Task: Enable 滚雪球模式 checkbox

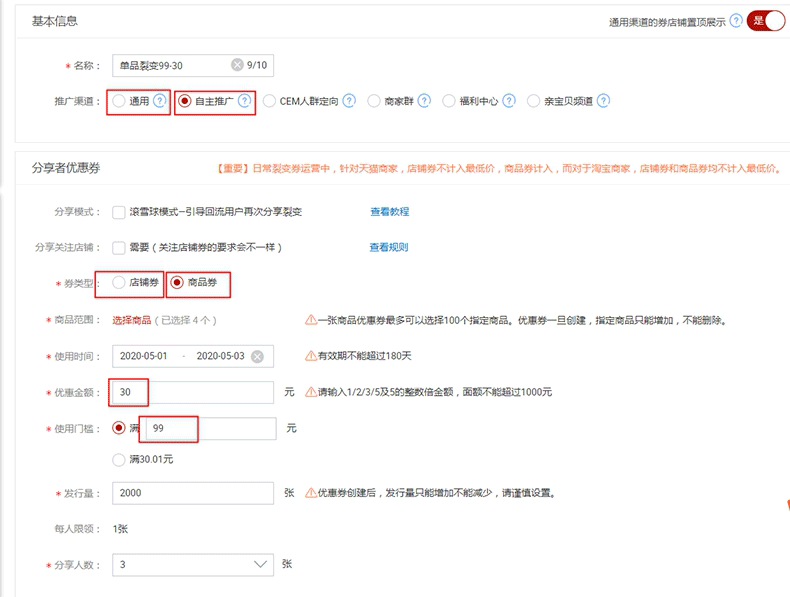Action: point(119,212)
